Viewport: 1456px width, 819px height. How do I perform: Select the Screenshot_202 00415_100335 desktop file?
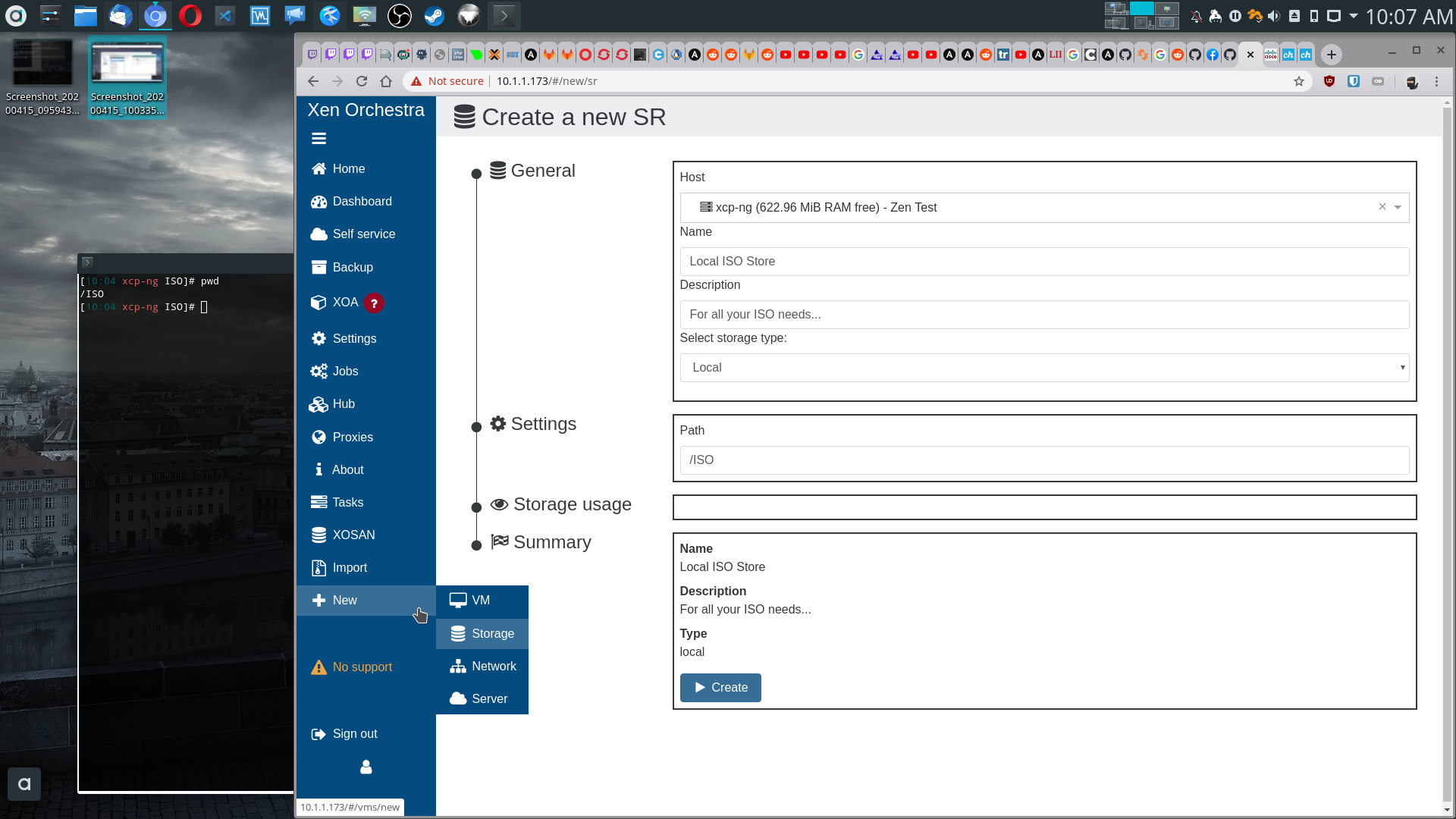pos(127,77)
